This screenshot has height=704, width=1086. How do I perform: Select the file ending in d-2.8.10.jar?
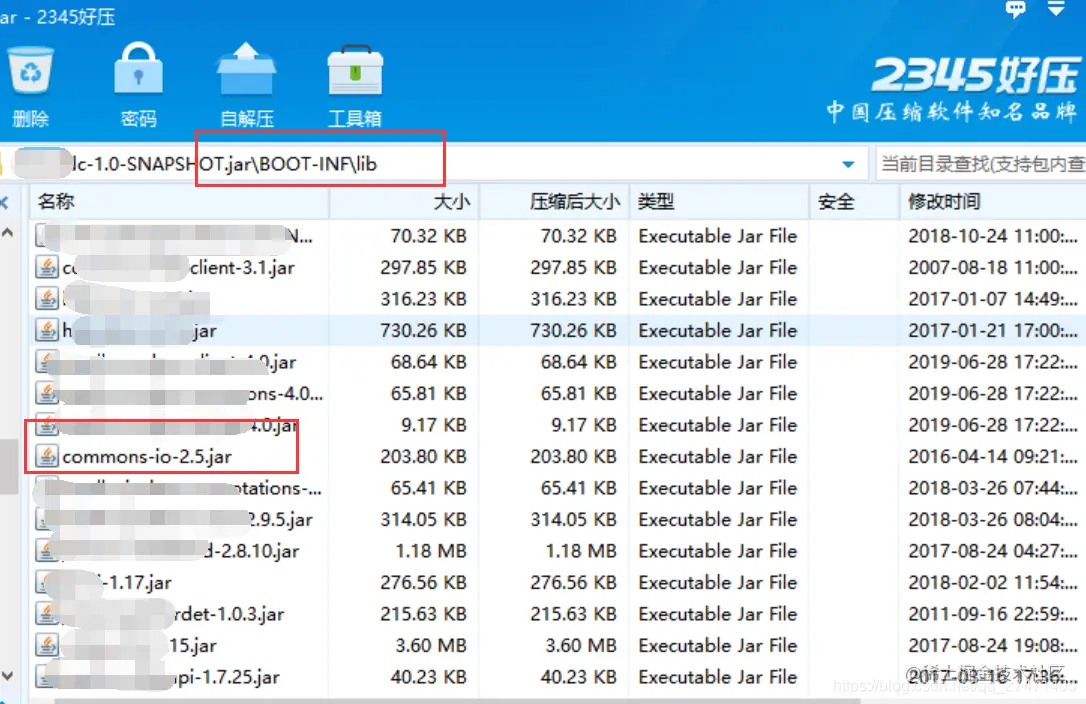click(x=179, y=551)
